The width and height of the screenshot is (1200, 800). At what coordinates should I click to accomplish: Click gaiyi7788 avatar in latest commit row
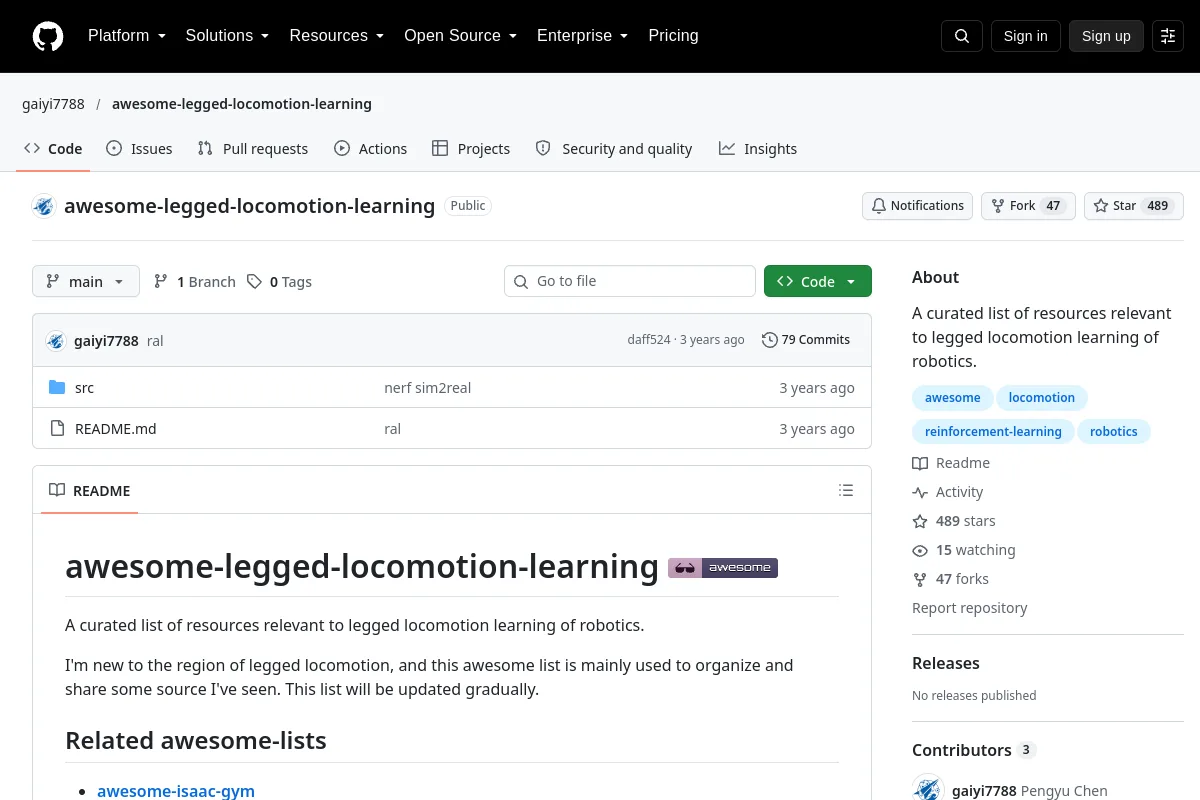(56, 341)
